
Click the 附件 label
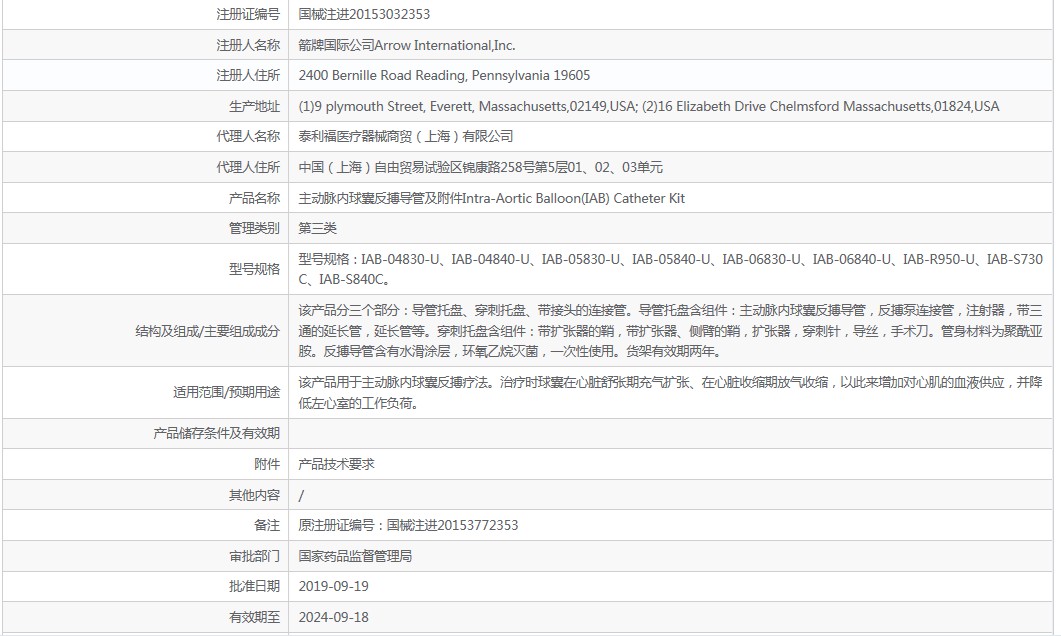tap(267, 464)
